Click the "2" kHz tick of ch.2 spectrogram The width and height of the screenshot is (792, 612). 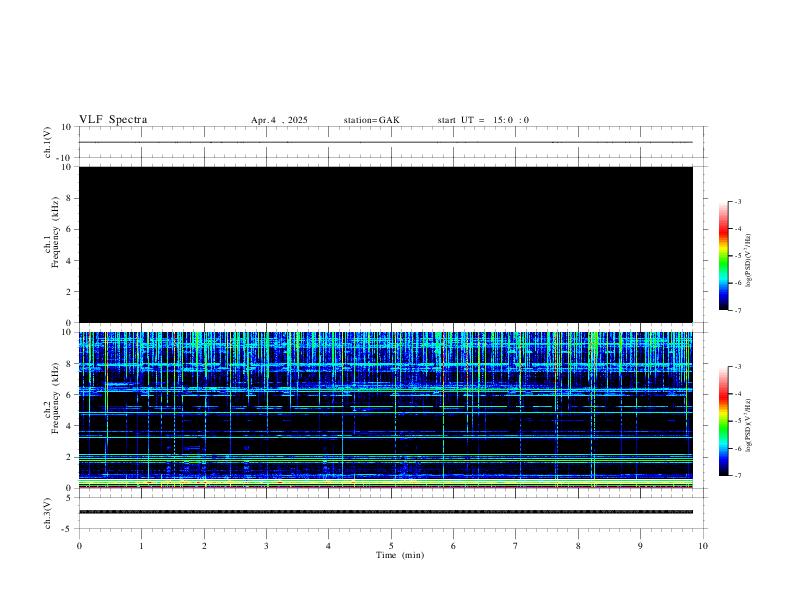pyautogui.click(x=70, y=457)
